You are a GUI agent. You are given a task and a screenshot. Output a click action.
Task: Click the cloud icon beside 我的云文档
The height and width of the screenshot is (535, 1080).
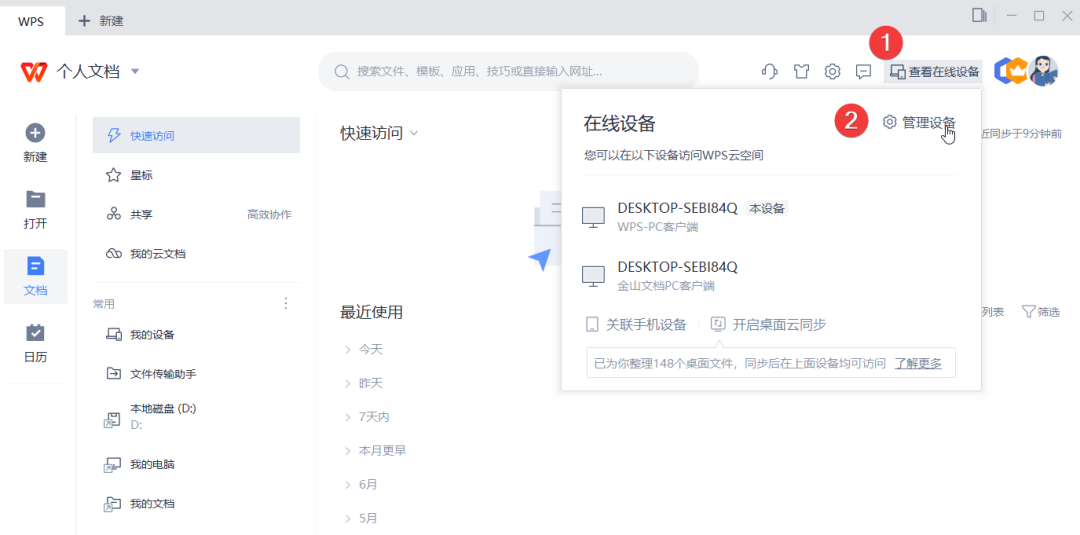click(114, 254)
